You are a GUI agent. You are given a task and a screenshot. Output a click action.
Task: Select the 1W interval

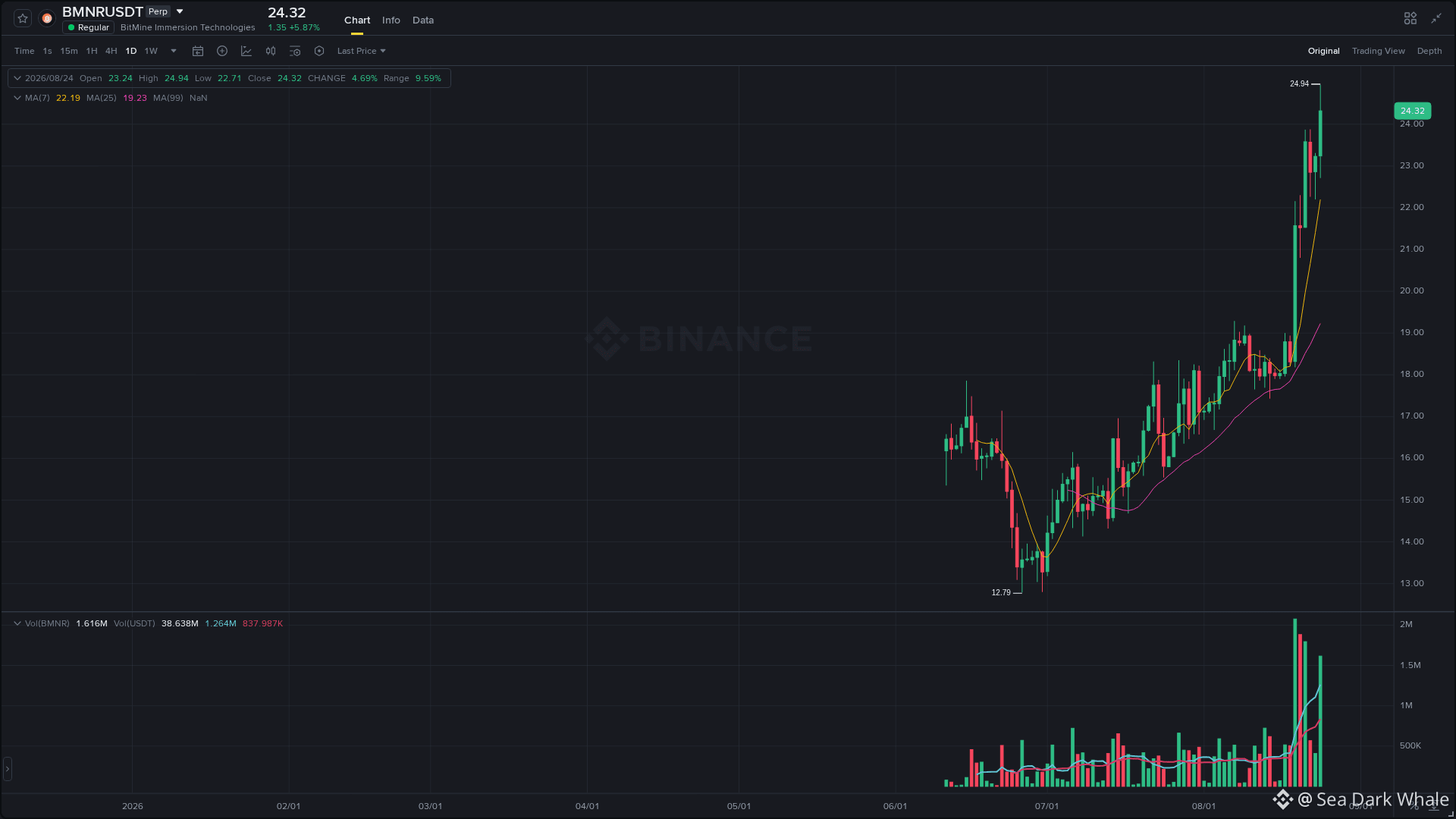point(151,51)
